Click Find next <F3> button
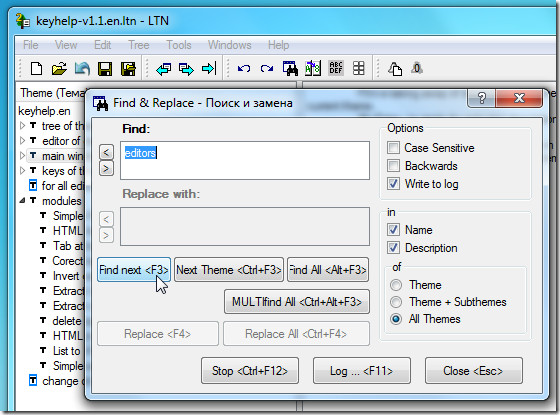This screenshot has width=560, height=415. (134, 270)
